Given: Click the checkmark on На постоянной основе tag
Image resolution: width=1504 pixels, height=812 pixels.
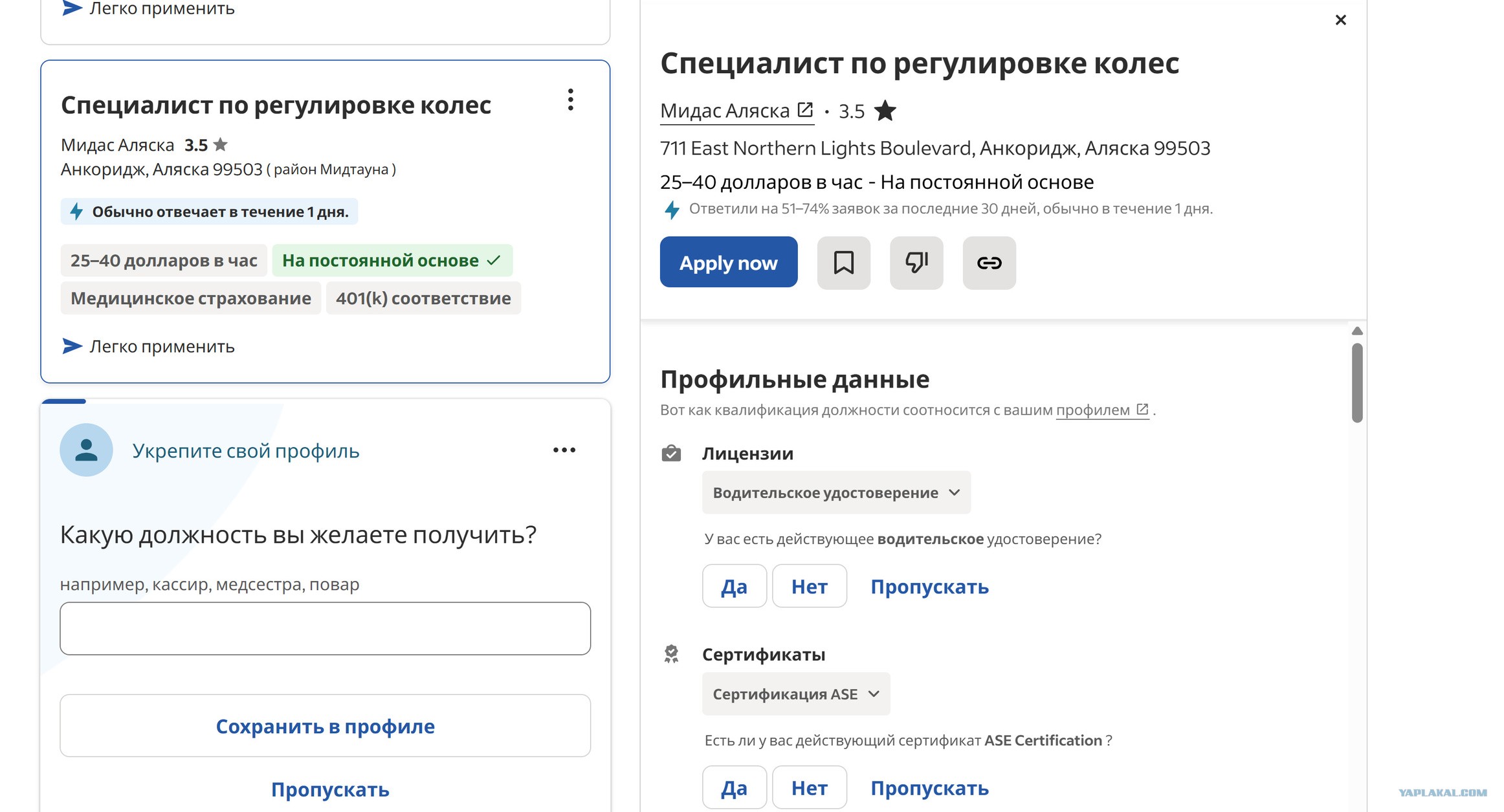Looking at the screenshot, I should coord(494,260).
